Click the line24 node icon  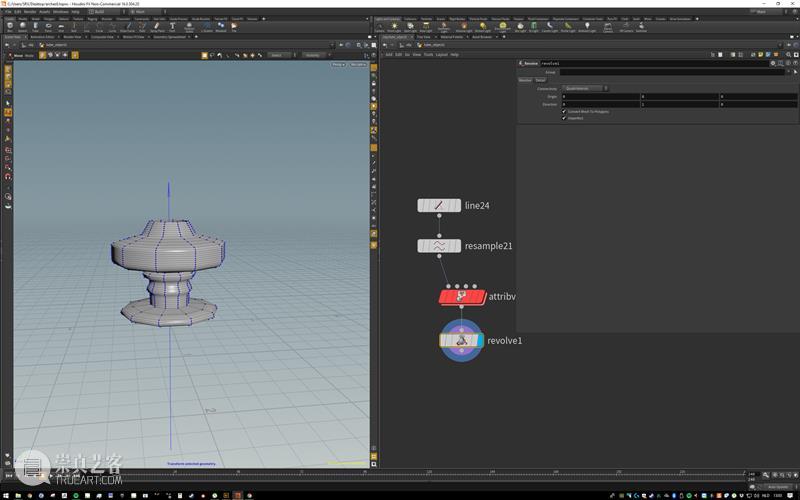(x=439, y=206)
